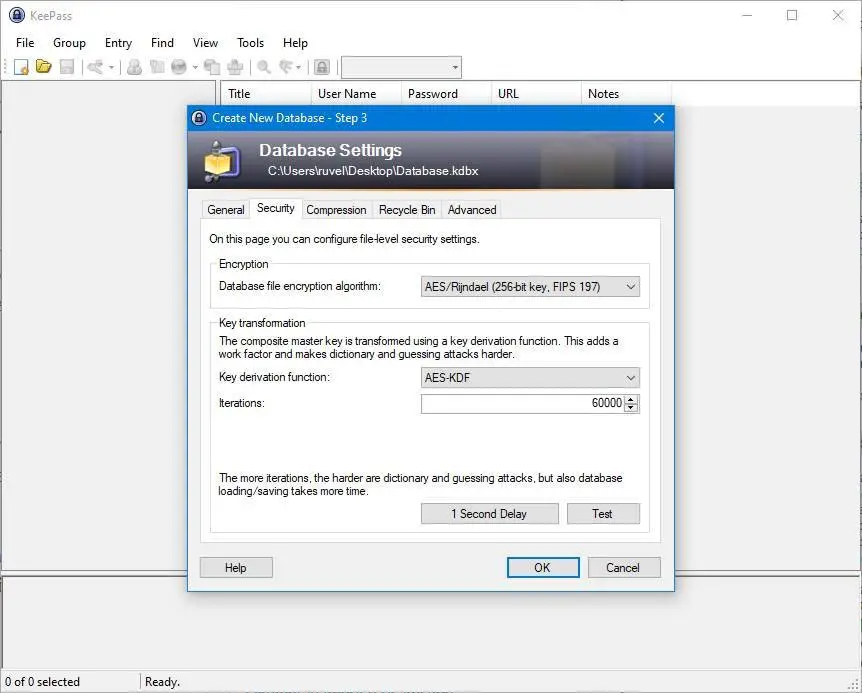The width and height of the screenshot is (862, 693).
Task: Click the Save database floppy icon
Action: 67,67
